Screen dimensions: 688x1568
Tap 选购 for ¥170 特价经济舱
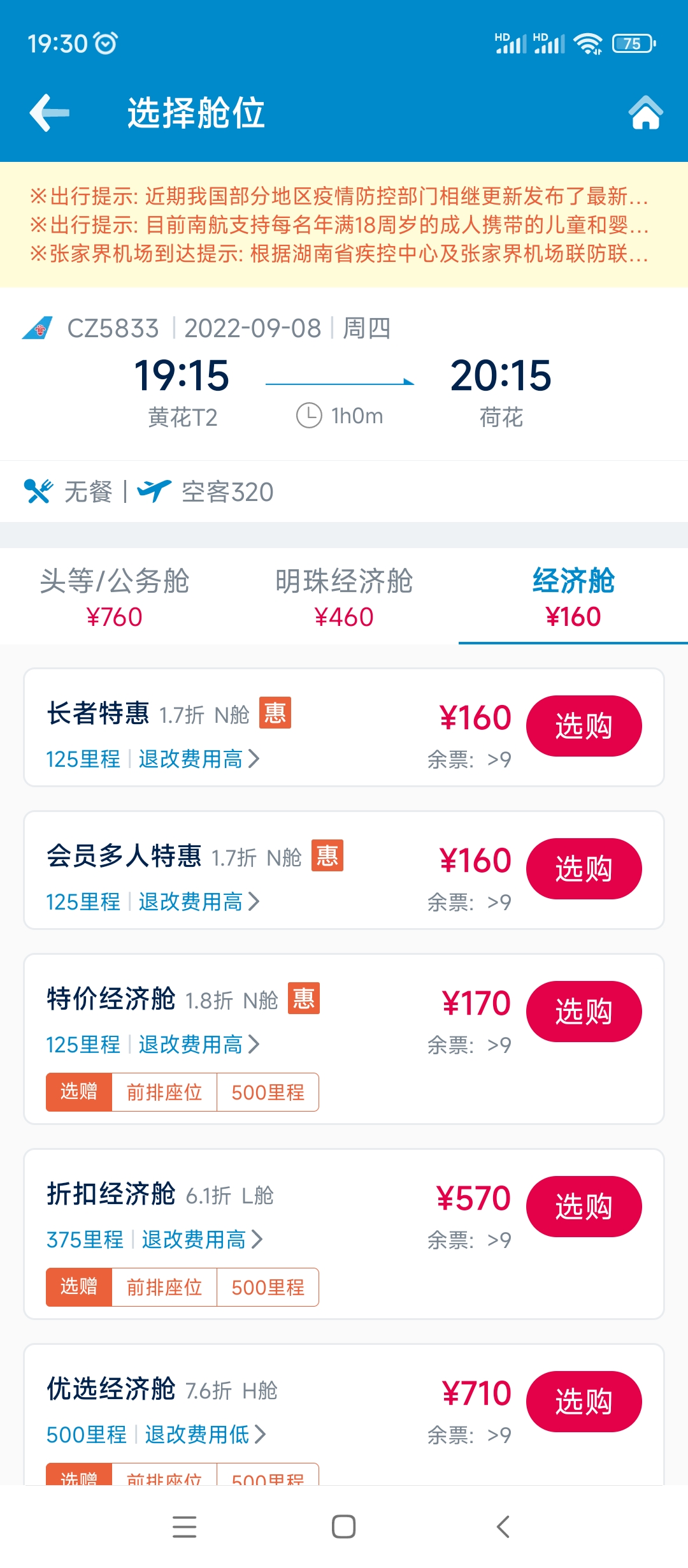point(584,1012)
